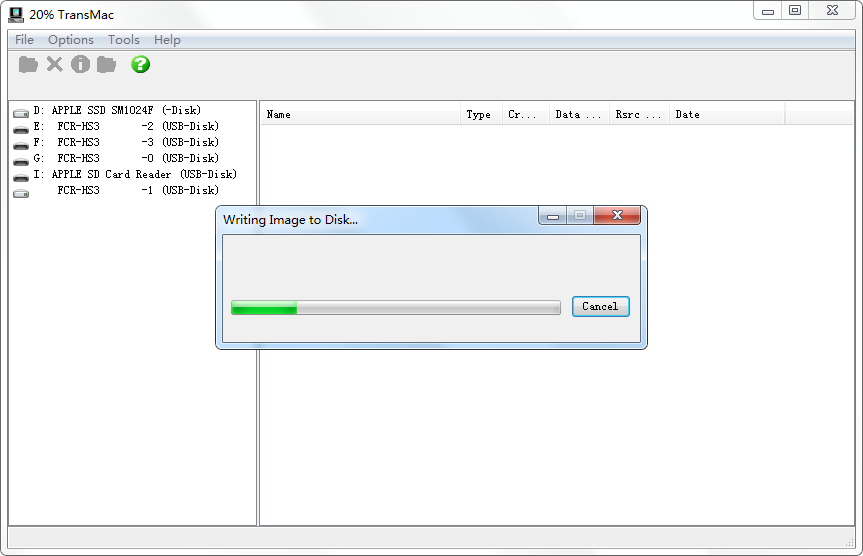
Task: Minimize the Writing Image to Disk dialog
Action: (x=553, y=216)
